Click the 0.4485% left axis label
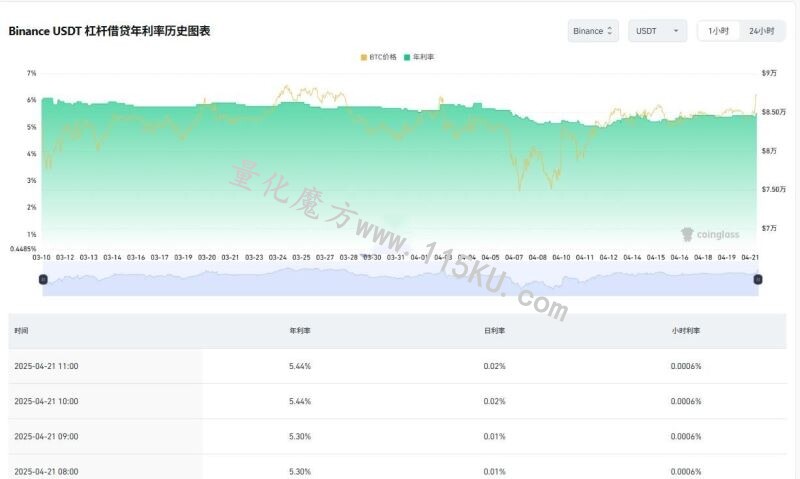Screen dimensions: 800x479 point(23,249)
